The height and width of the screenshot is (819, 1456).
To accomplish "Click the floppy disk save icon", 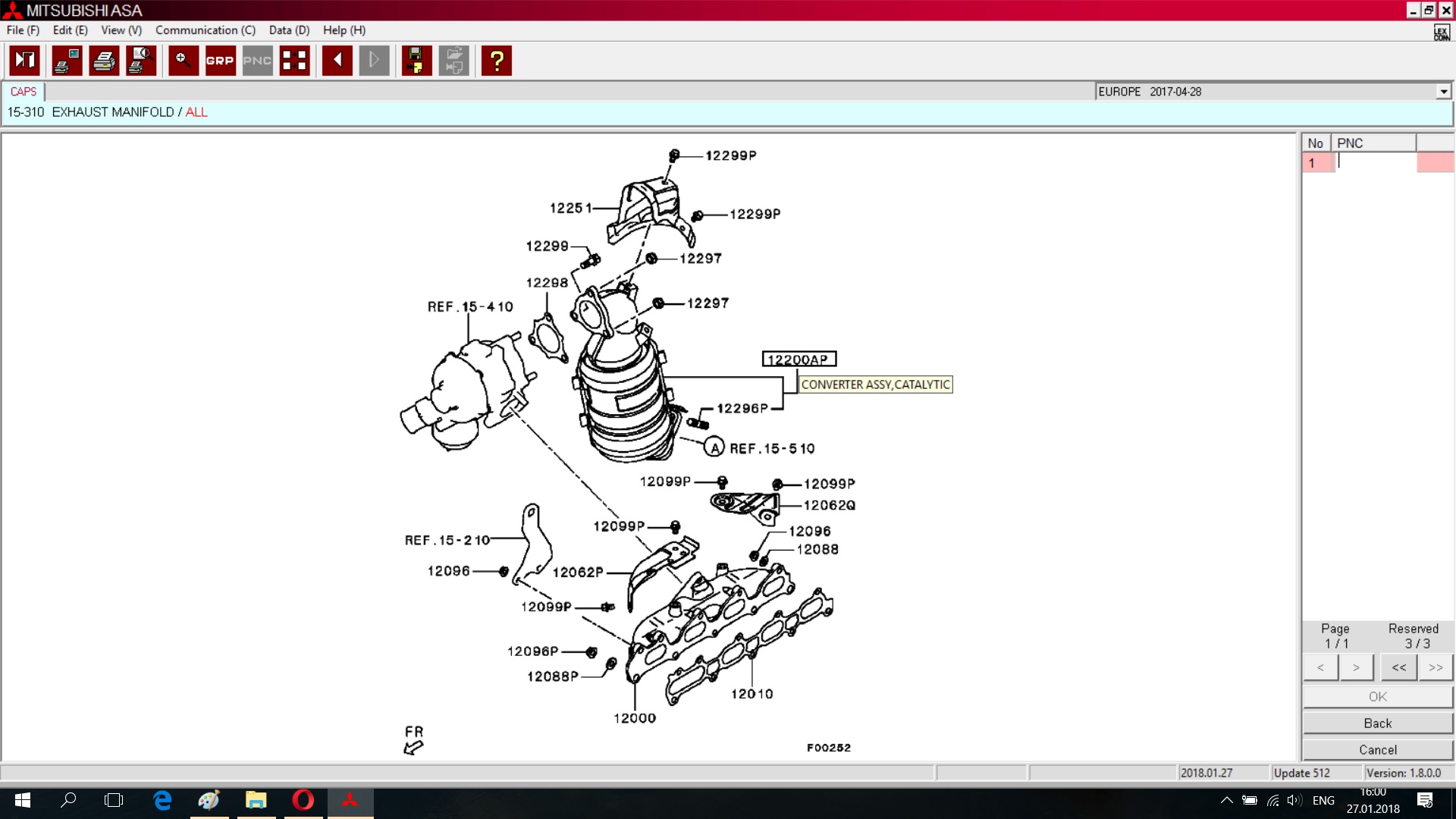I will click(416, 61).
